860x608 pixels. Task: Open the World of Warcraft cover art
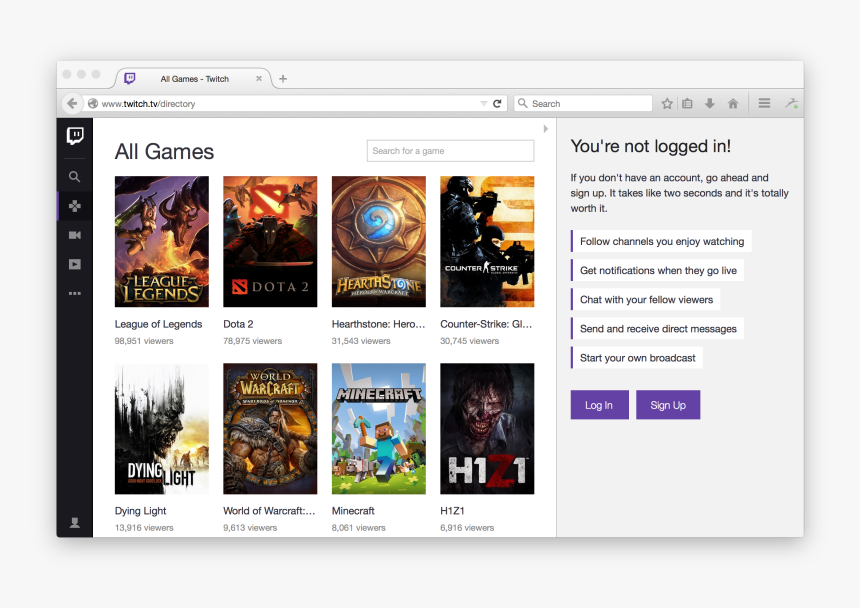pos(270,429)
